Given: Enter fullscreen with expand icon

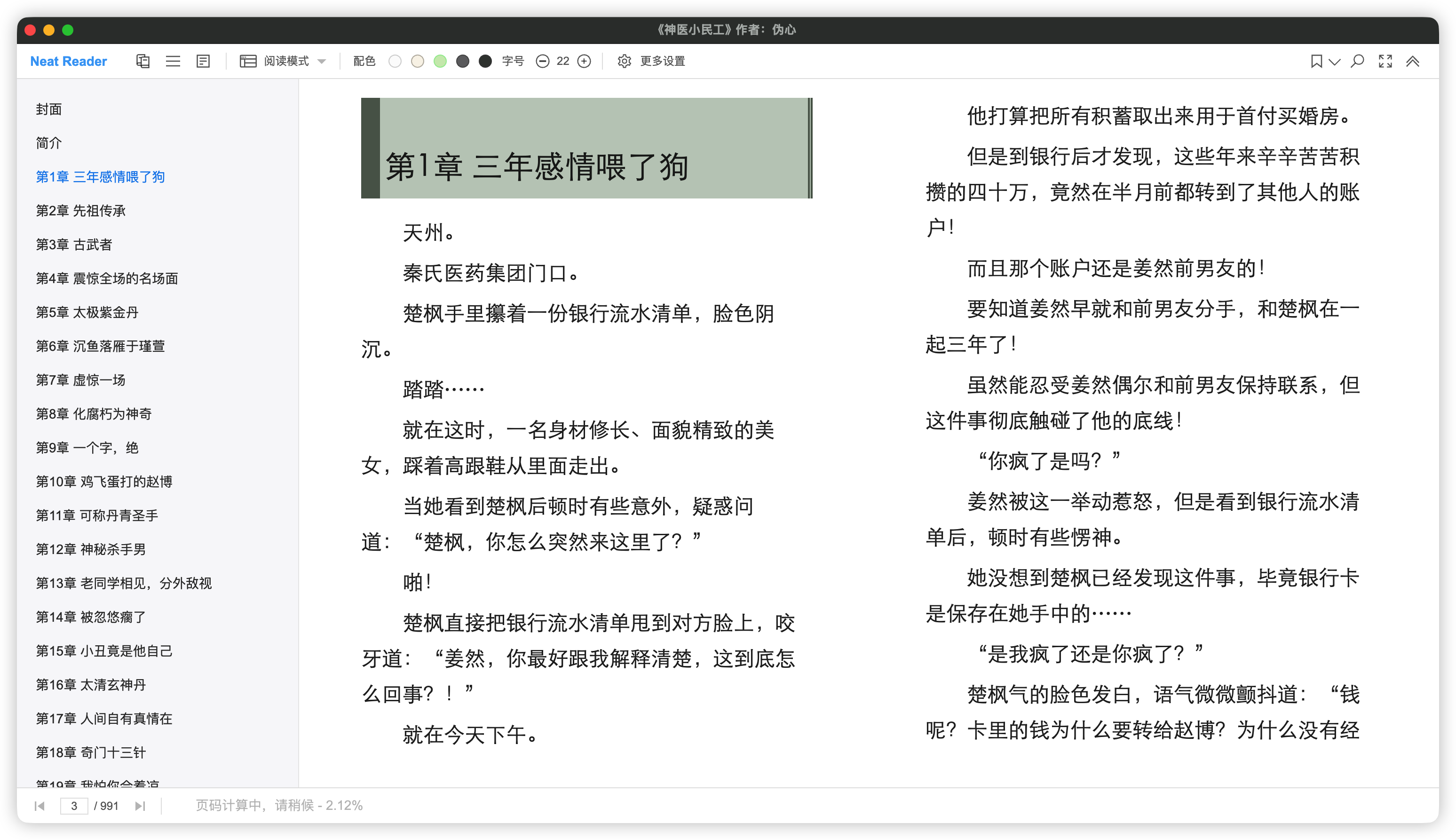Looking at the screenshot, I should (1385, 61).
